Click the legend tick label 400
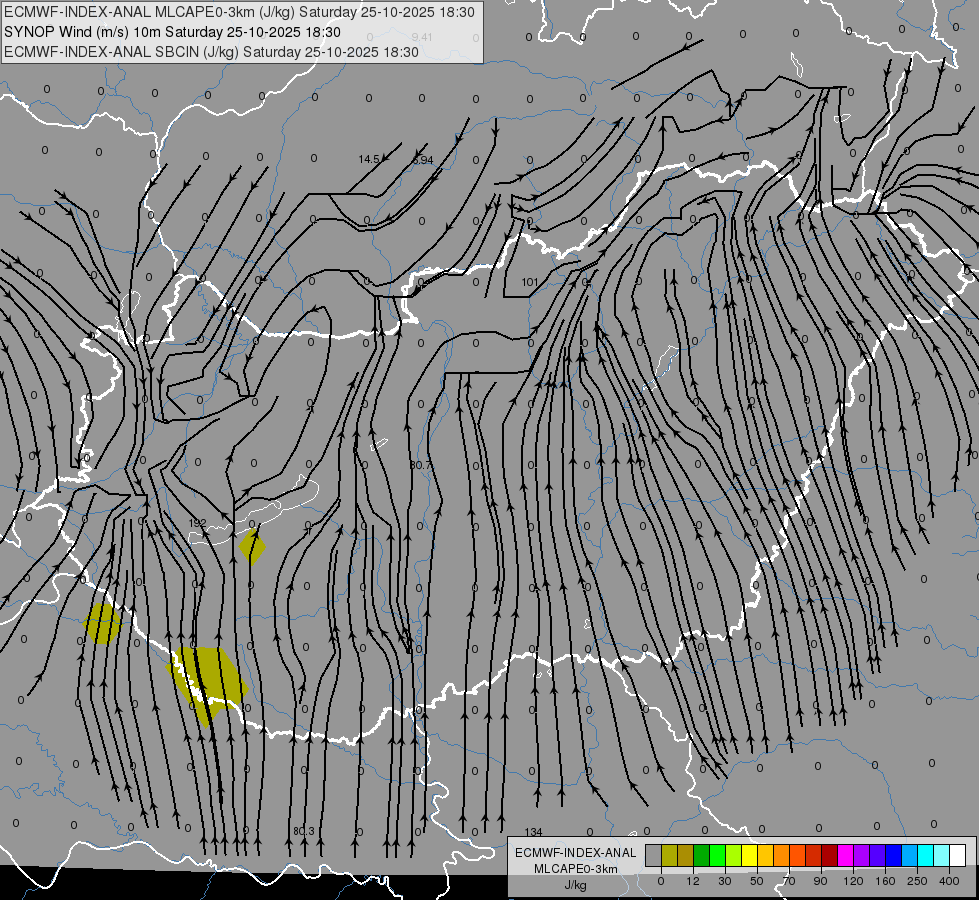This screenshot has height=900, width=979. coord(949,881)
